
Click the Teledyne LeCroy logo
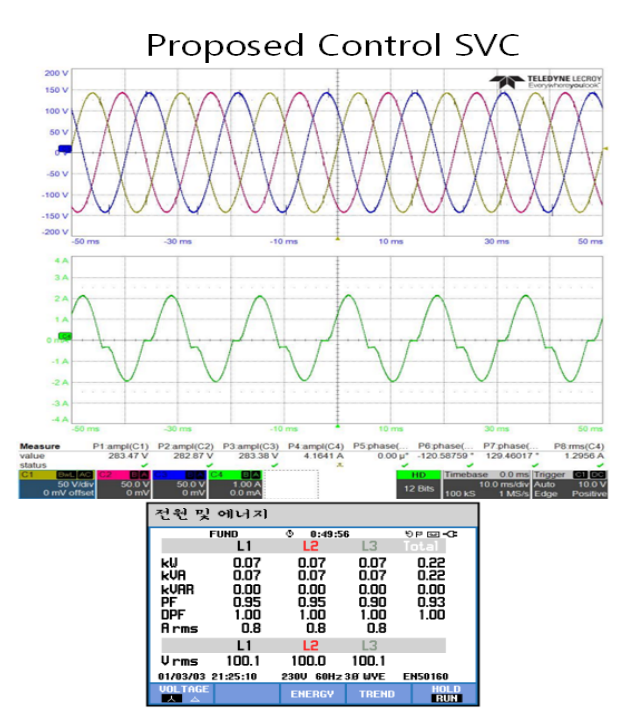coord(545,82)
